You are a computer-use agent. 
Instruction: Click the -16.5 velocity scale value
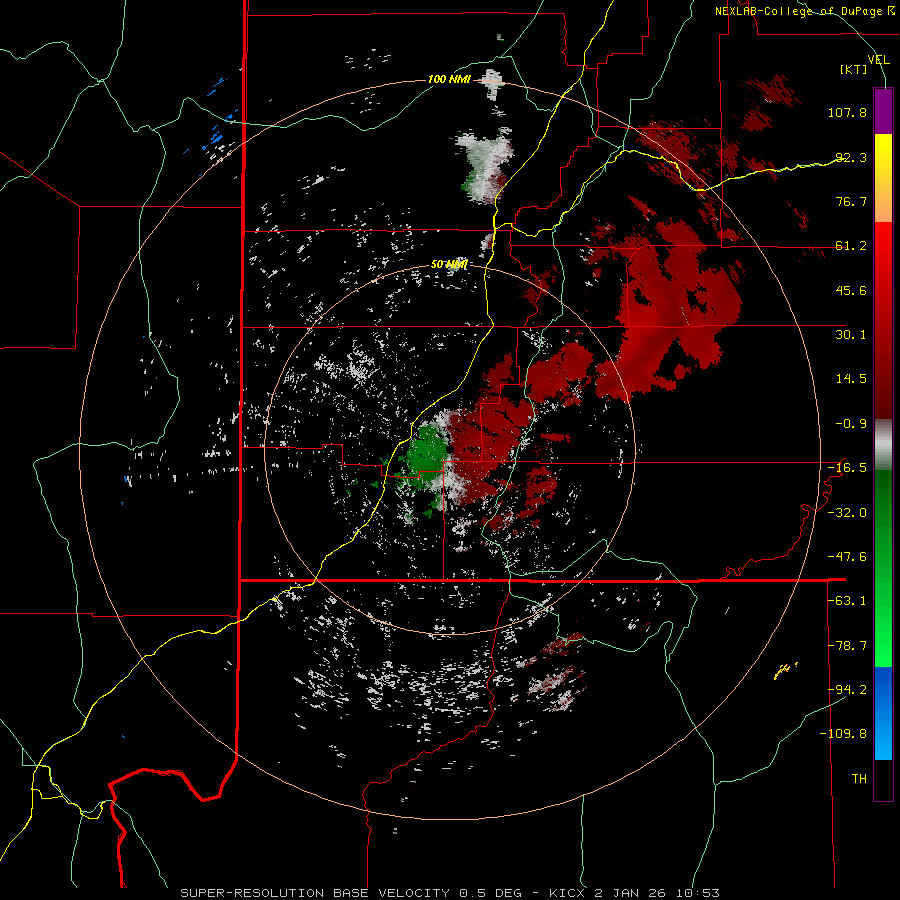[x=847, y=468]
